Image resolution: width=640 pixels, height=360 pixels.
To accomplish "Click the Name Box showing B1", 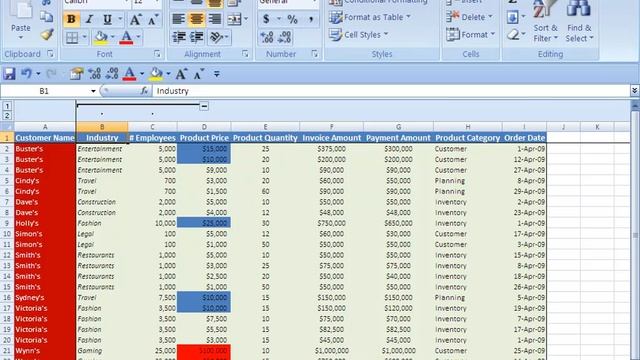I will (44, 91).
